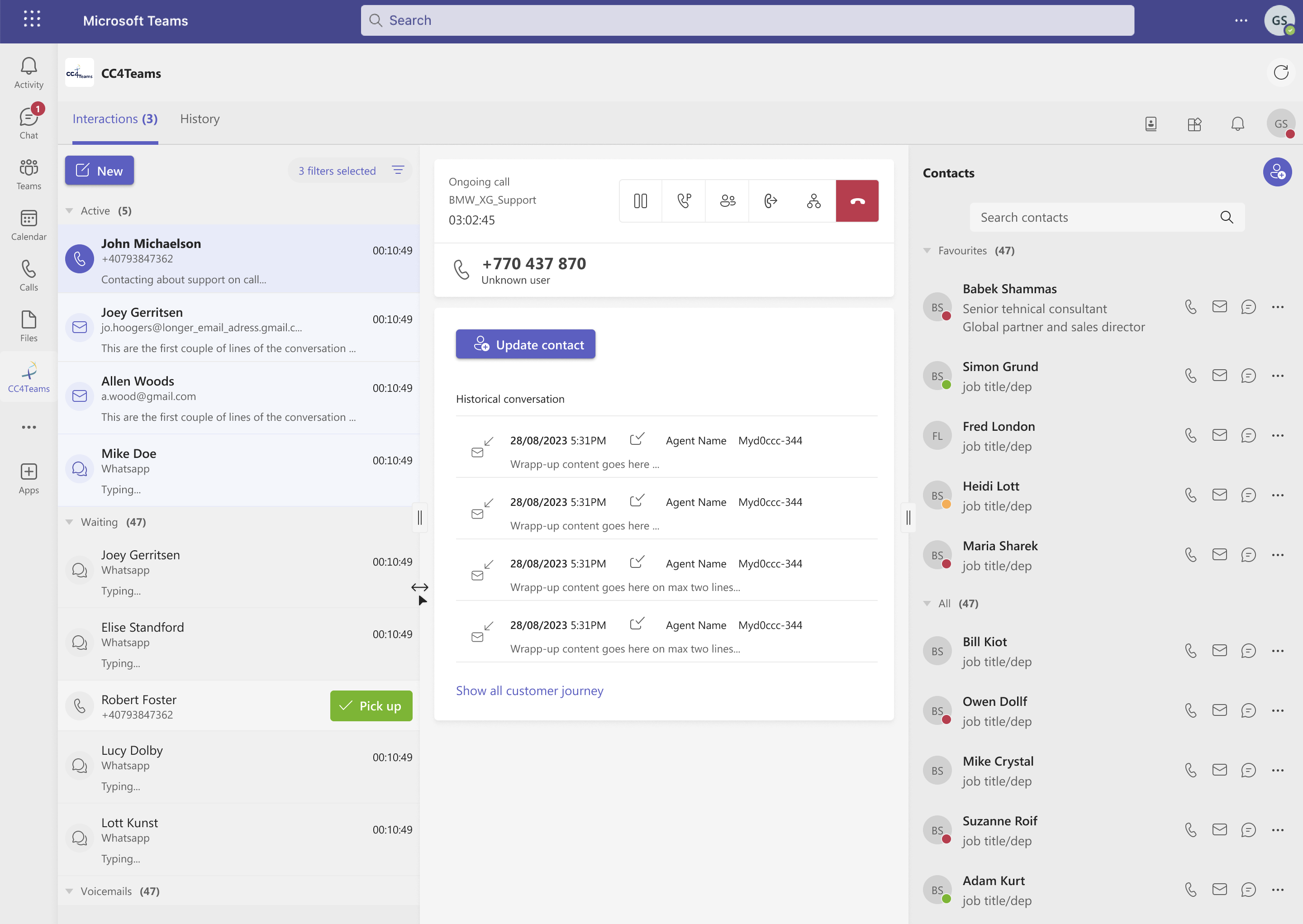
Task: Open the Activity feed
Action: click(x=29, y=73)
